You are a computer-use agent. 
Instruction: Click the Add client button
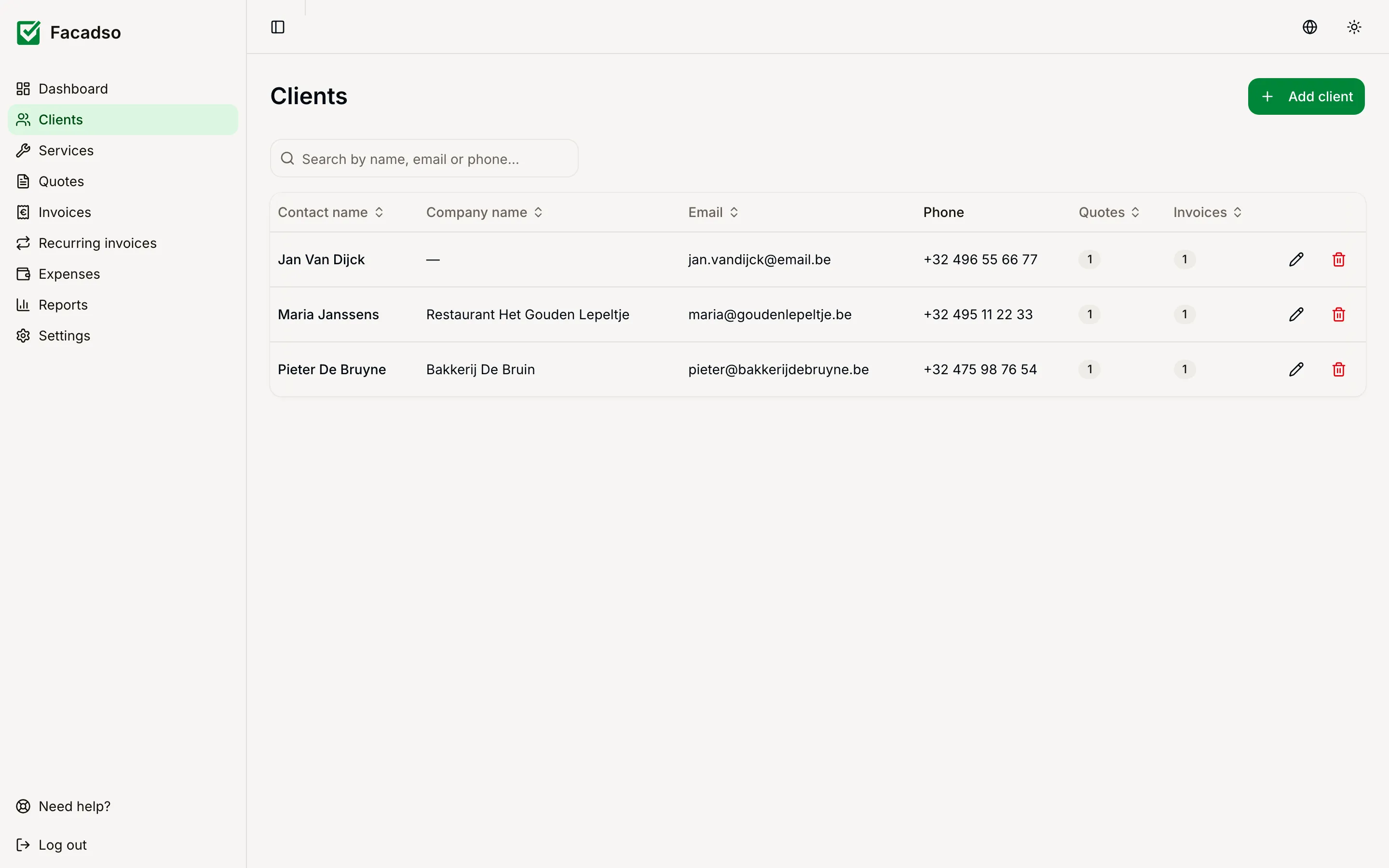pos(1306,96)
